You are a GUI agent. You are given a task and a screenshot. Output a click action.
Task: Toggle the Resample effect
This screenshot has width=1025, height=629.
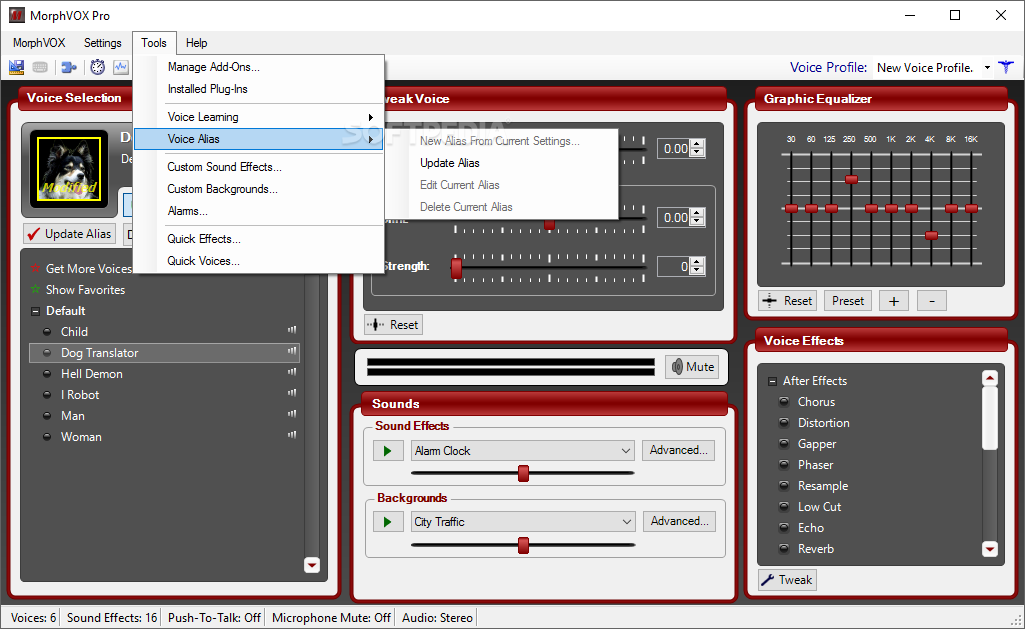784,485
